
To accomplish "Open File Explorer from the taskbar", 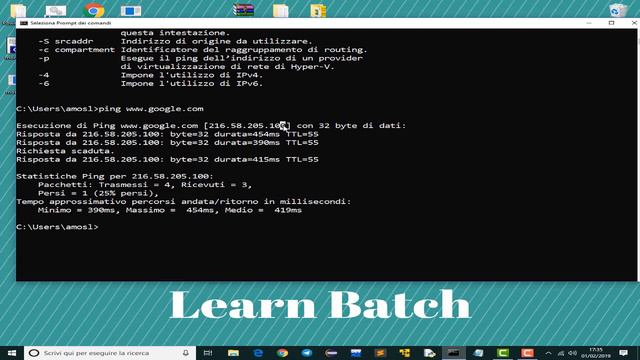I will pos(233,353).
